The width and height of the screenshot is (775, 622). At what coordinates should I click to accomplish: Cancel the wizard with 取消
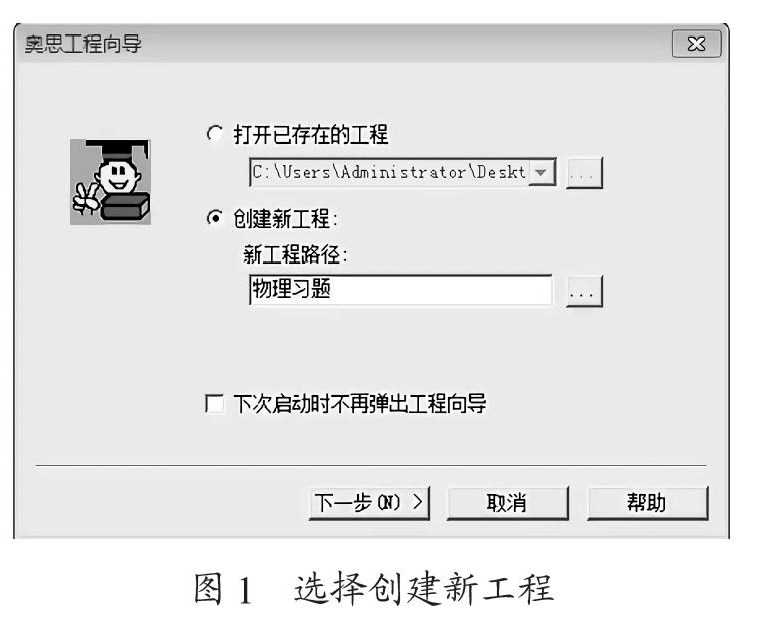508,503
